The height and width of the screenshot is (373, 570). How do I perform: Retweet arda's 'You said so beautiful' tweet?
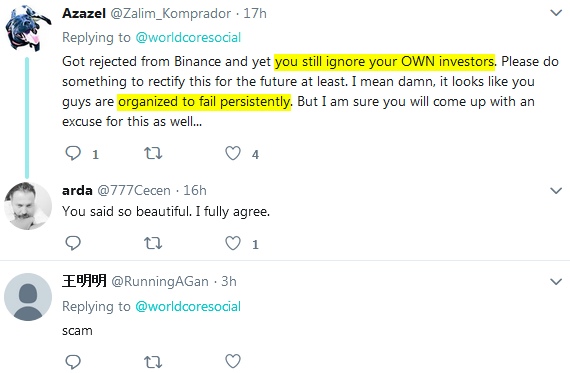[153, 243]
